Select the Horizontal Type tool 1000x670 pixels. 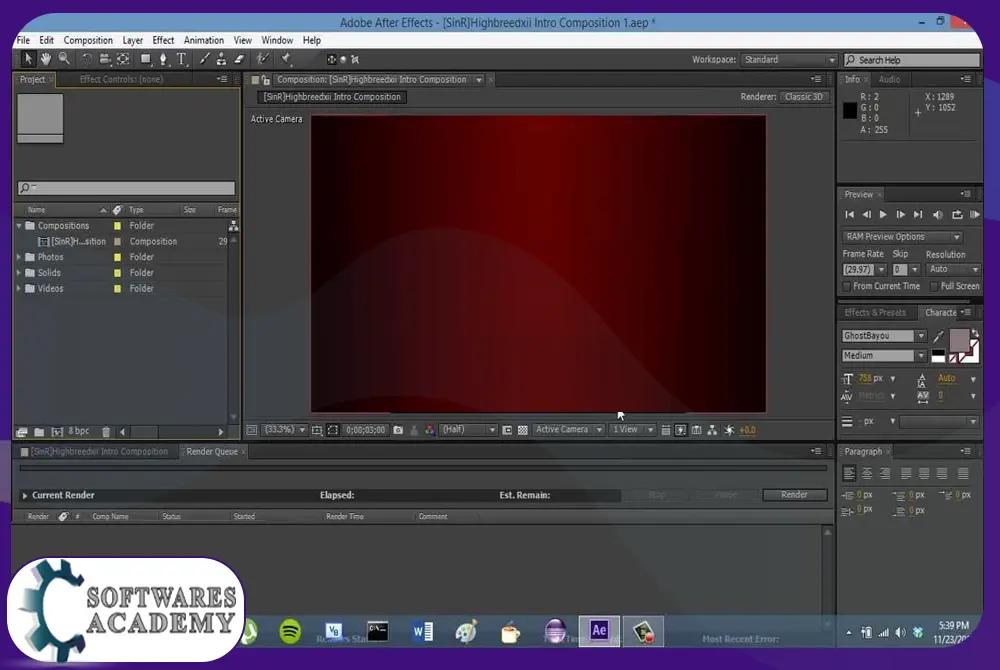(x=182, y=59)
